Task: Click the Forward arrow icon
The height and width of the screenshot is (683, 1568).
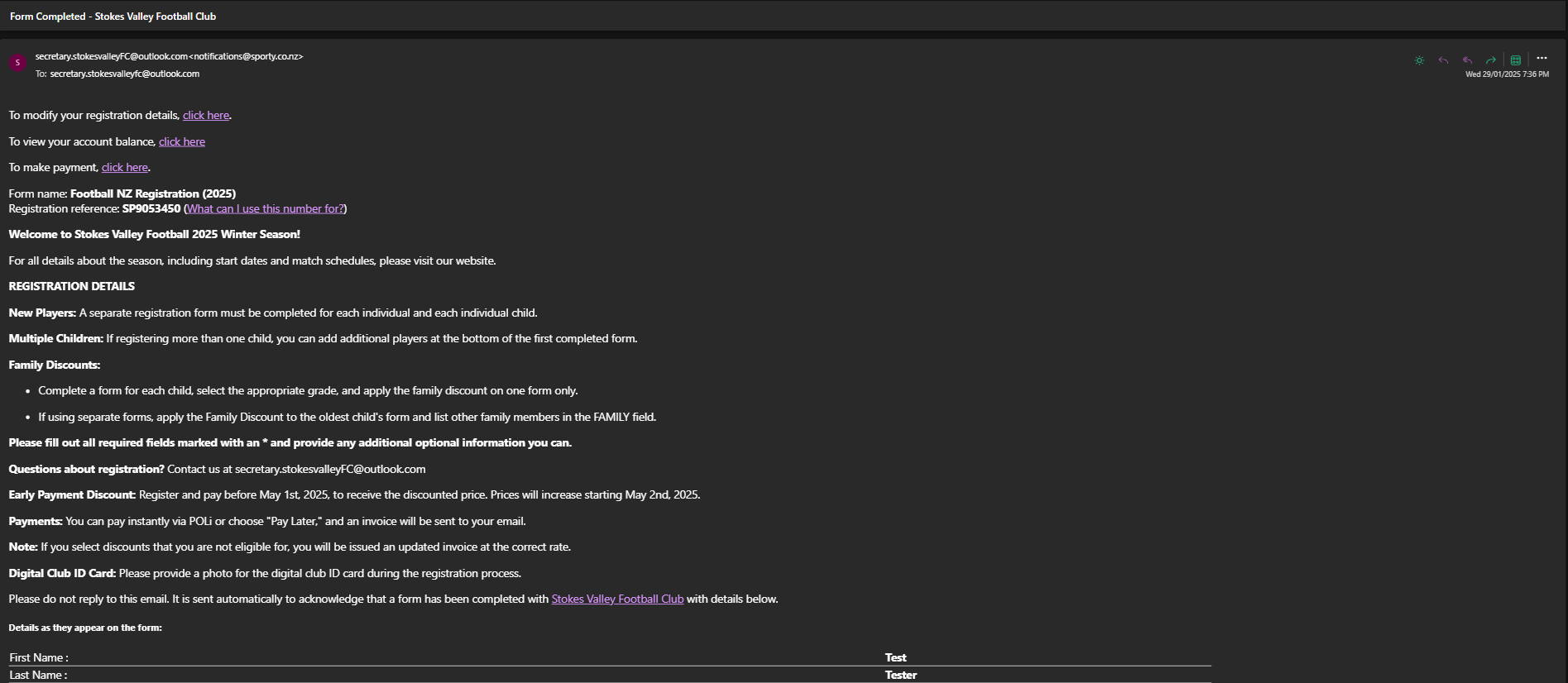Action: (1491, 60)
